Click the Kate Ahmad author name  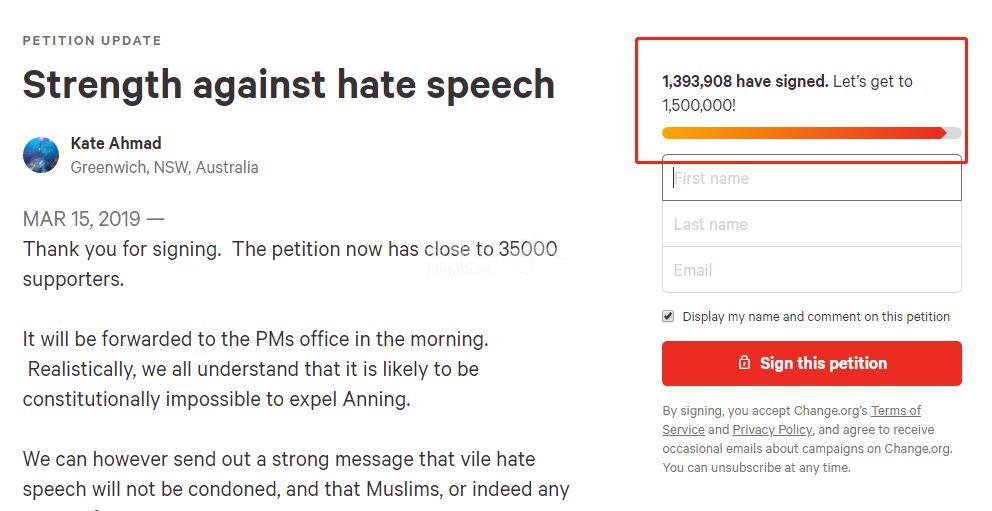116,143
